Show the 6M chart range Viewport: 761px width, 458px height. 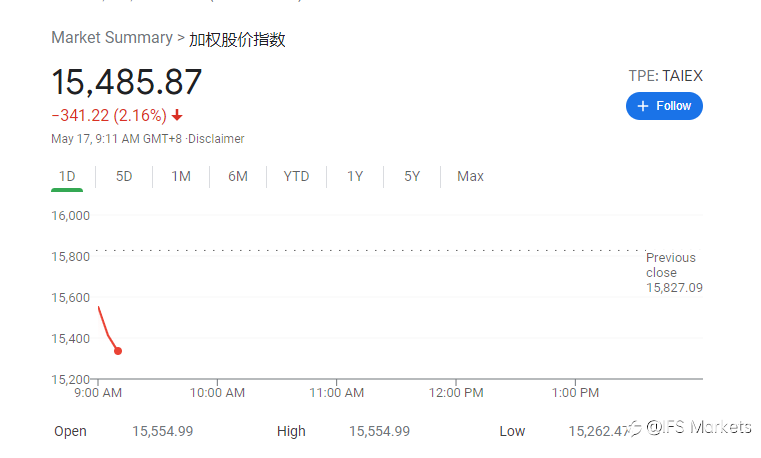pyautogui.click(x=238, y=176)
